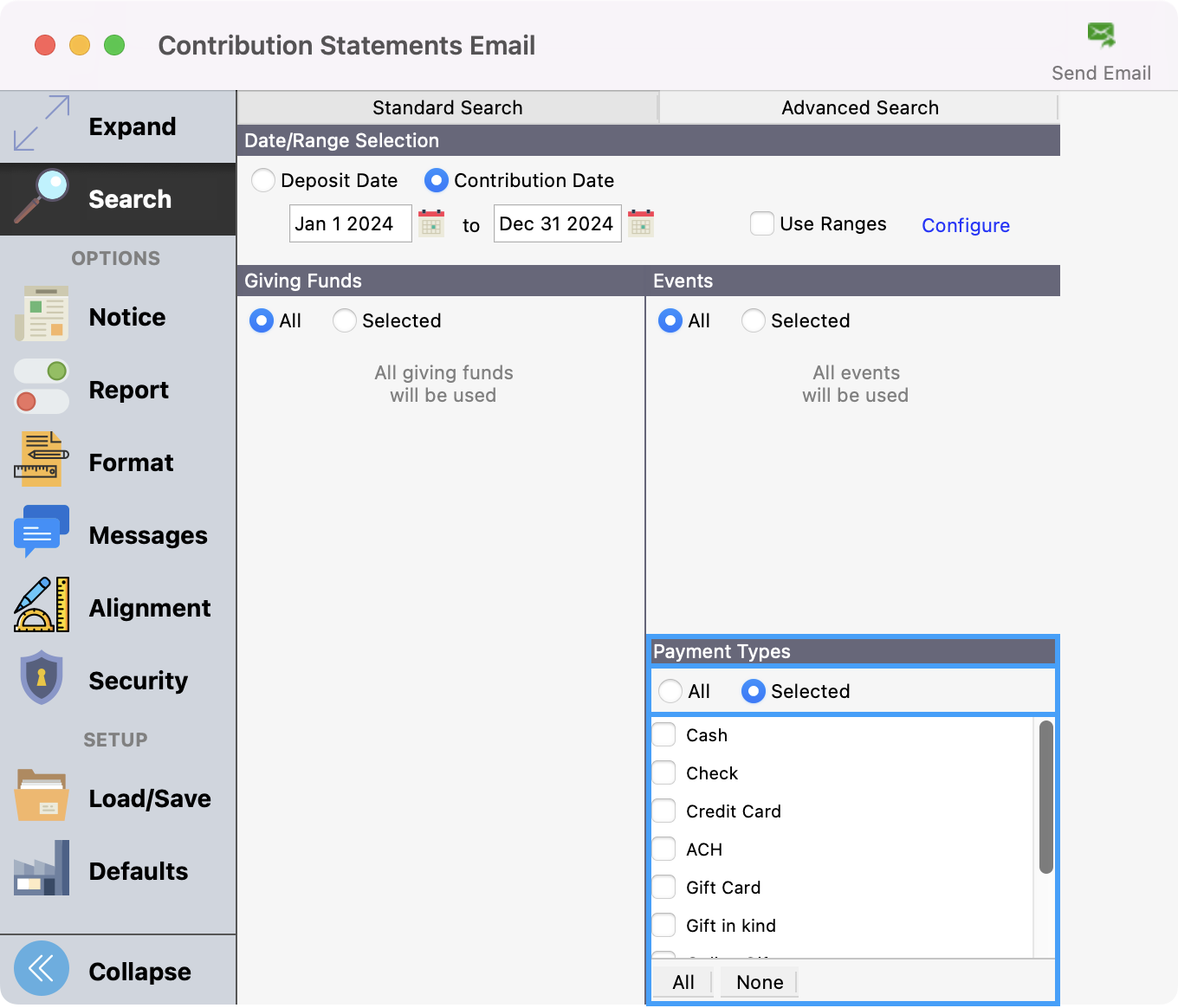Check the Credit Card payment type
This screenshot has height=1008, width=1178.
point(664,811)
